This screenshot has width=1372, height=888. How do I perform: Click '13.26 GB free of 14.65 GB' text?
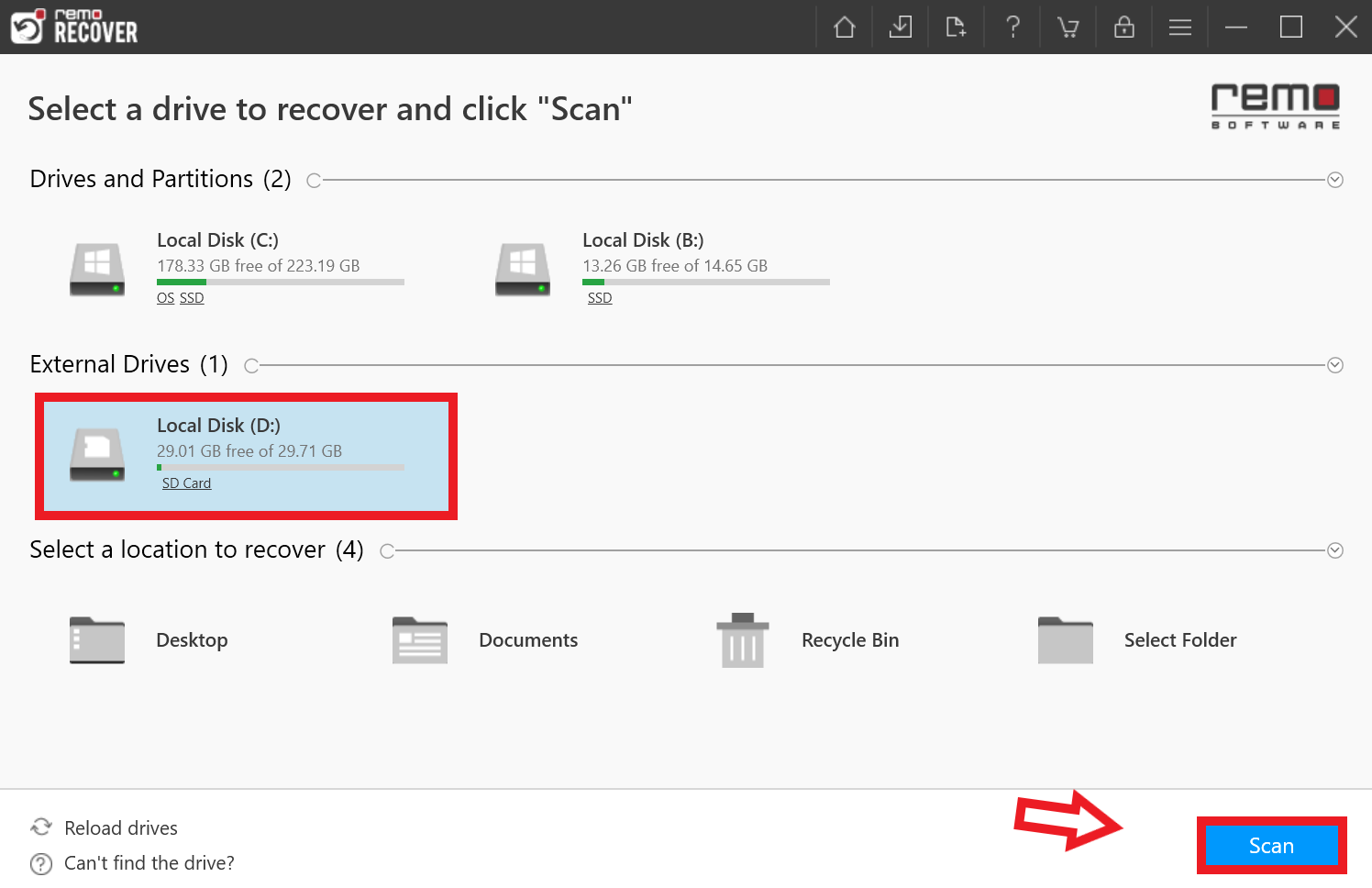point(675,266)
